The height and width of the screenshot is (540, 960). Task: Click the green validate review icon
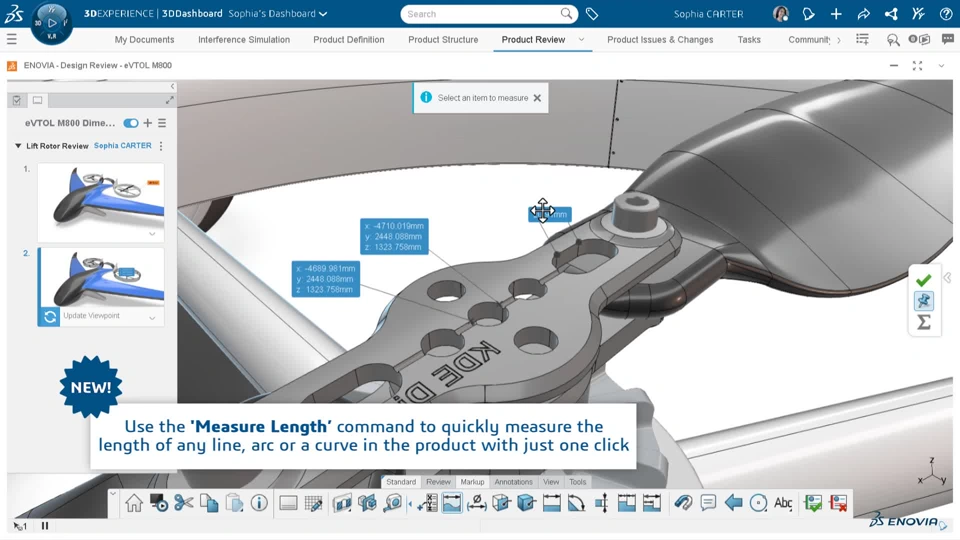(813, 503)
